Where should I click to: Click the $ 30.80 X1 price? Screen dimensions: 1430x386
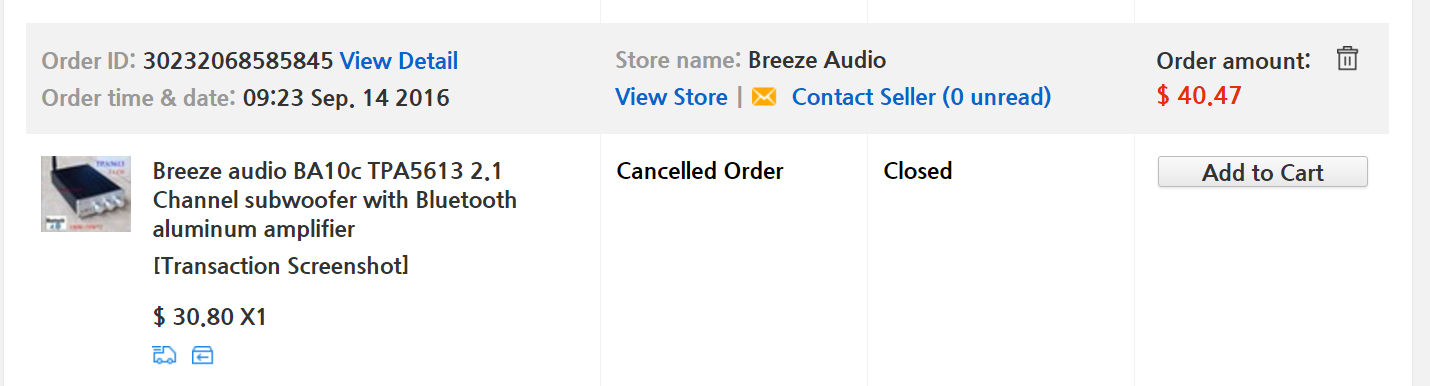pyautogui.click(x=210, y=317)
